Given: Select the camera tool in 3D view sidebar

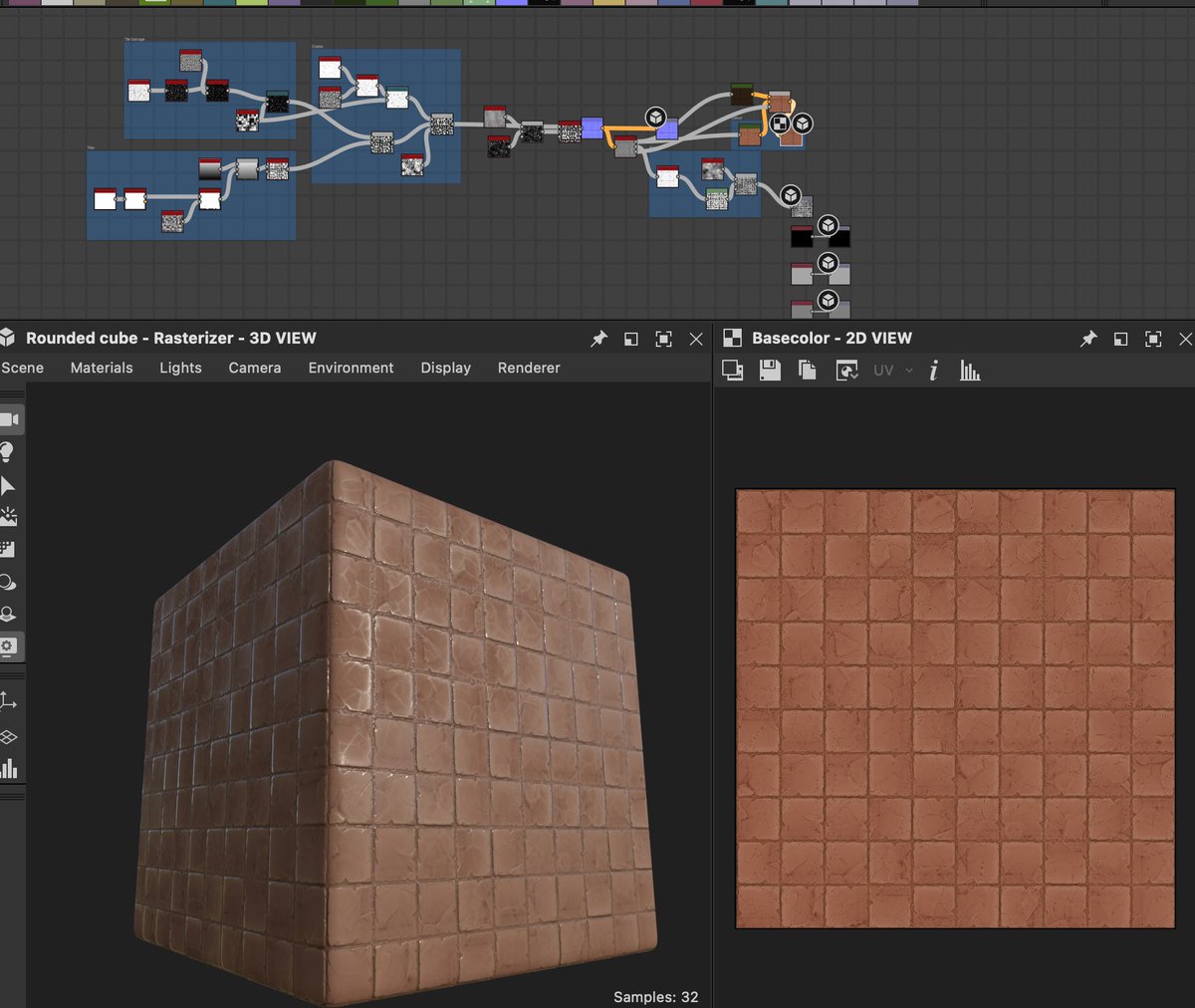Looking at the screenshot, I should [9, 419].
